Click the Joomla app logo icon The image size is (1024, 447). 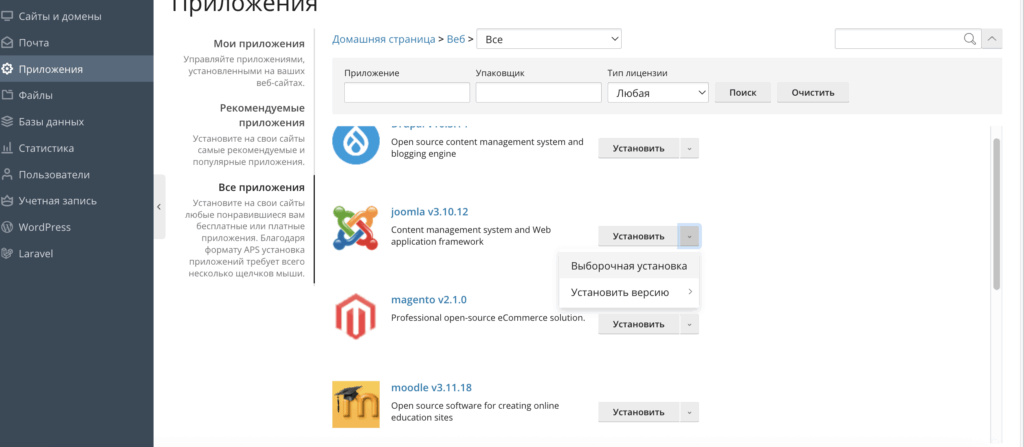click(x=356, y=227)
